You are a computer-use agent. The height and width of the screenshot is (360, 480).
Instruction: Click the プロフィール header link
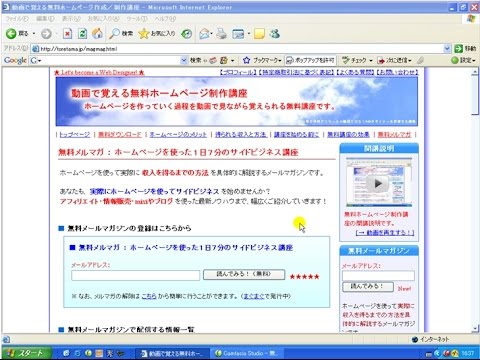pos(238,72)
